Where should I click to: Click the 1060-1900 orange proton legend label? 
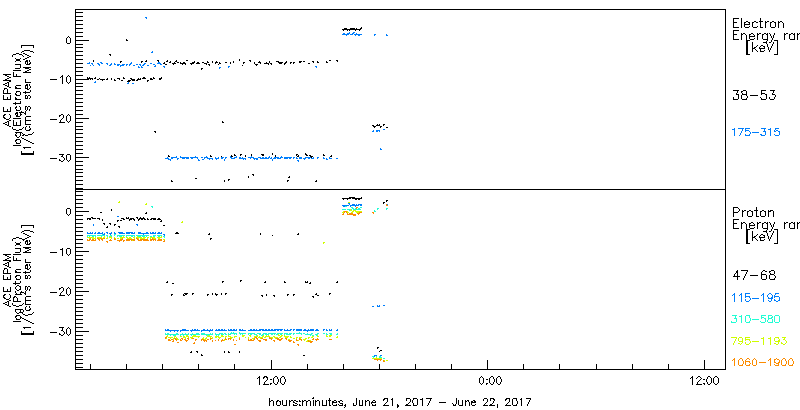(762, 363)
